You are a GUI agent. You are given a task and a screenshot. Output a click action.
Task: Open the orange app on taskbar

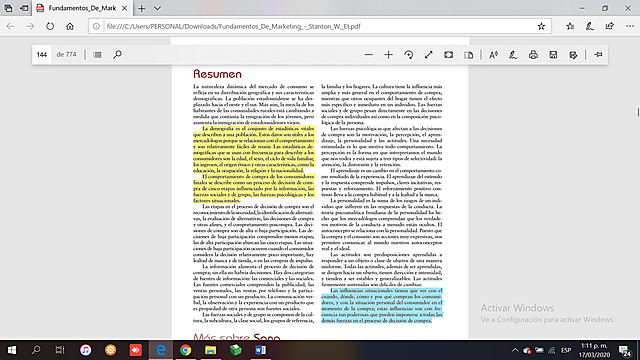pyautogui.click(x=111, y=350)
